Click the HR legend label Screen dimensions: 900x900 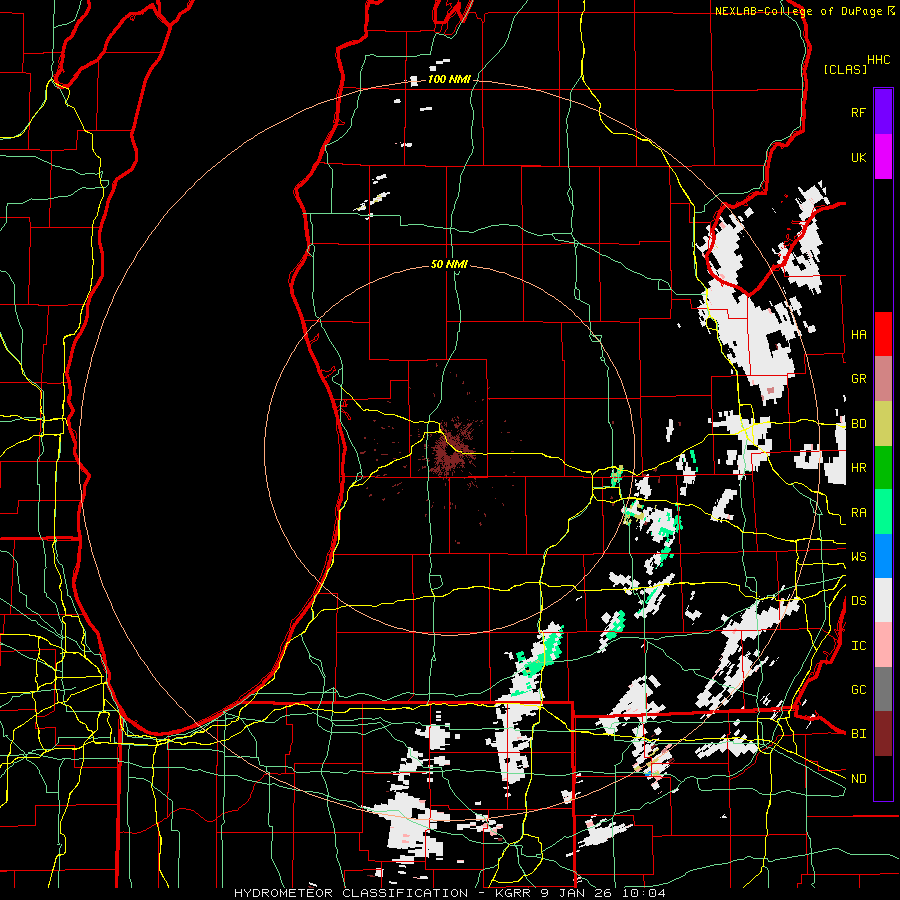859,468
